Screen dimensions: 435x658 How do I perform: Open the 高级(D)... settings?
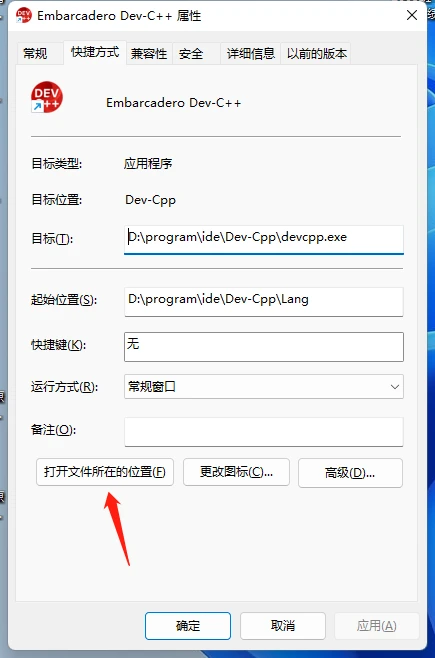click(x=350, y=473)
